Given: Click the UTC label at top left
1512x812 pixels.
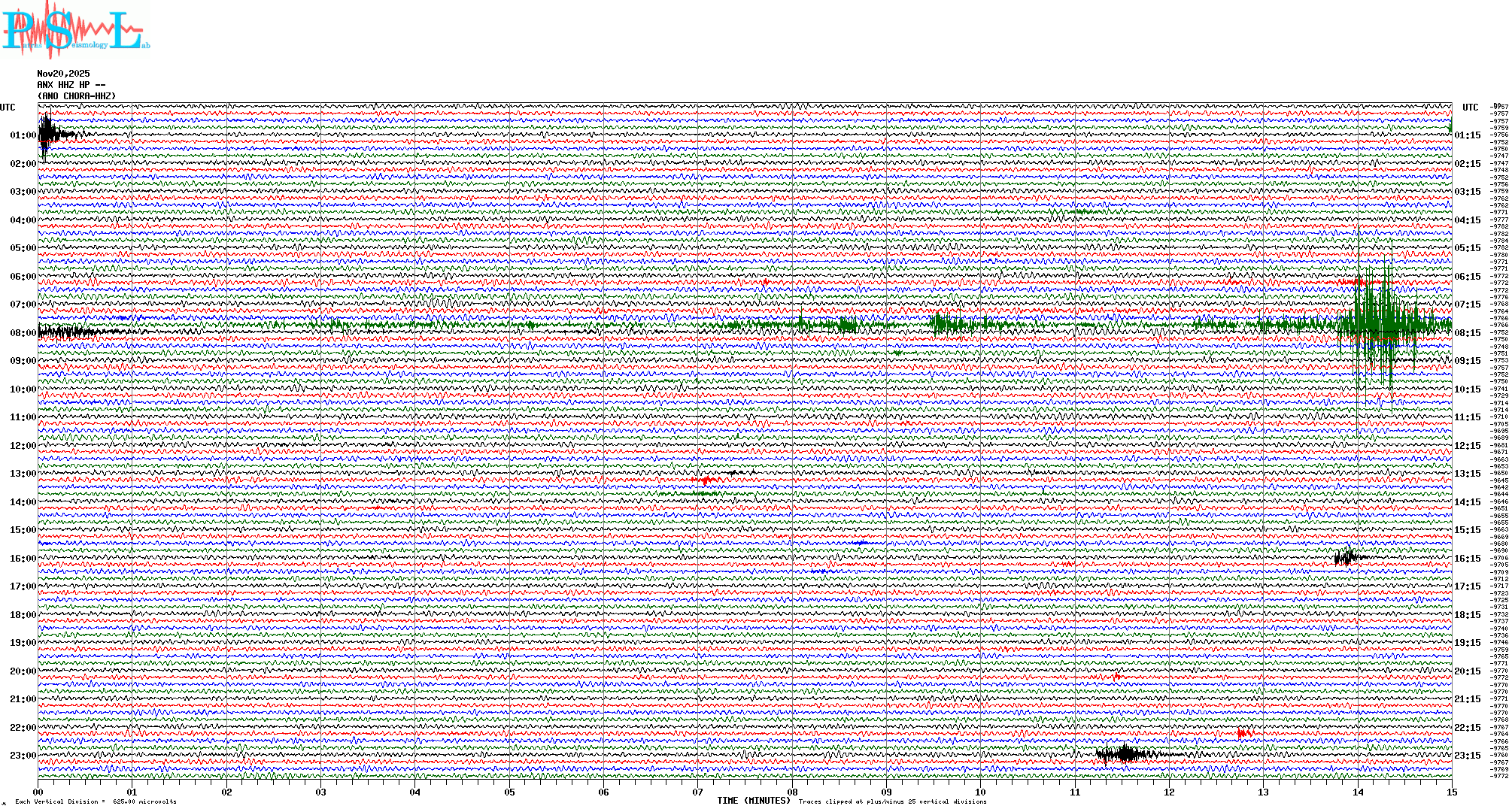Looking at the screenshot, I should click(8, 108).
